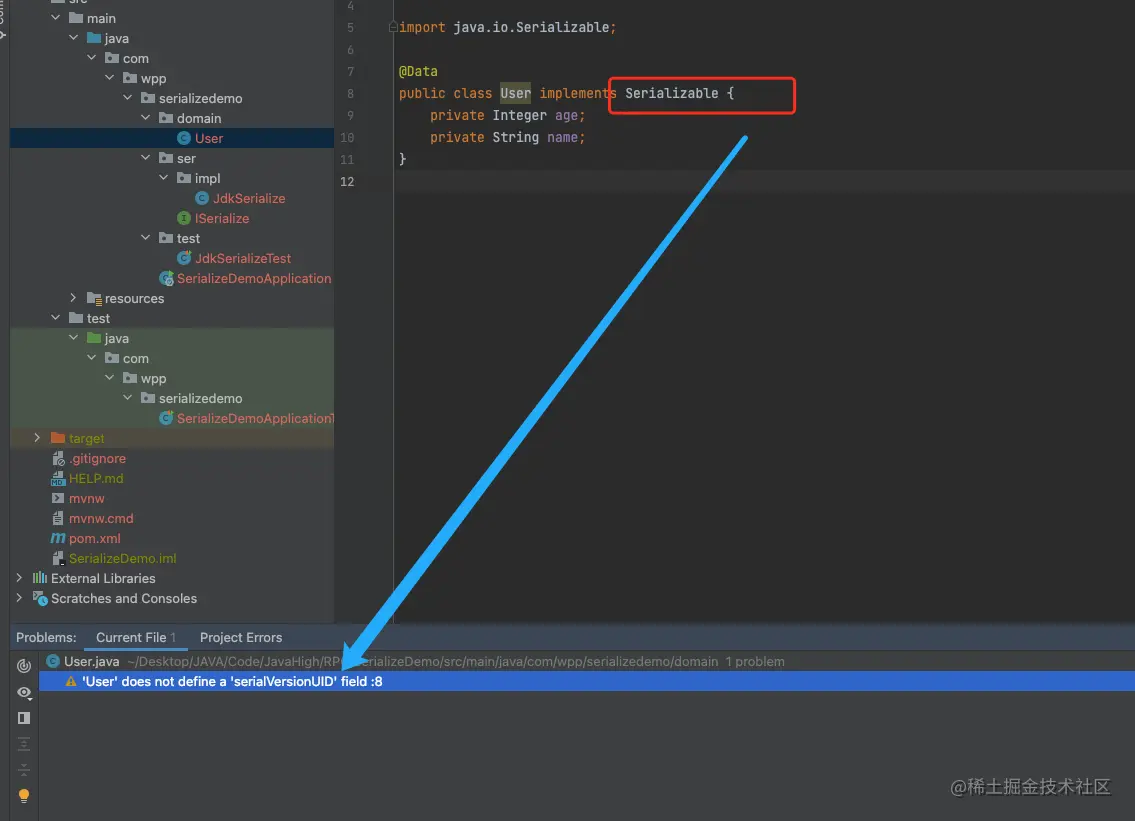This screenshot has height=821, width=1135.
Task: Open mvnw.cmd file
Action: [x=101, y=518]
